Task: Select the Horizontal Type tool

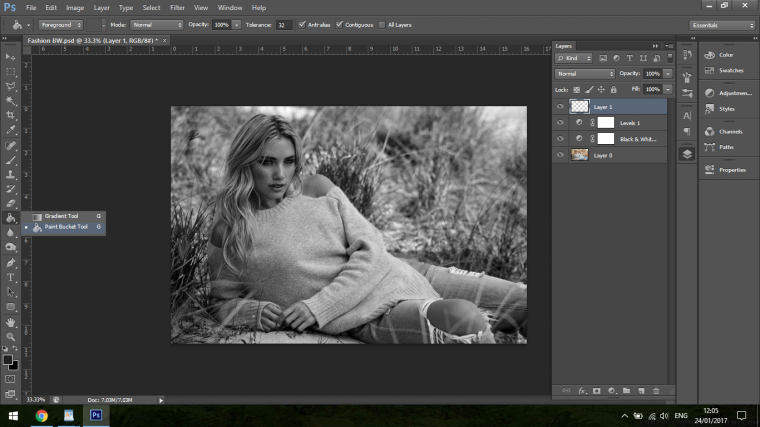Action: click(10, 278)
